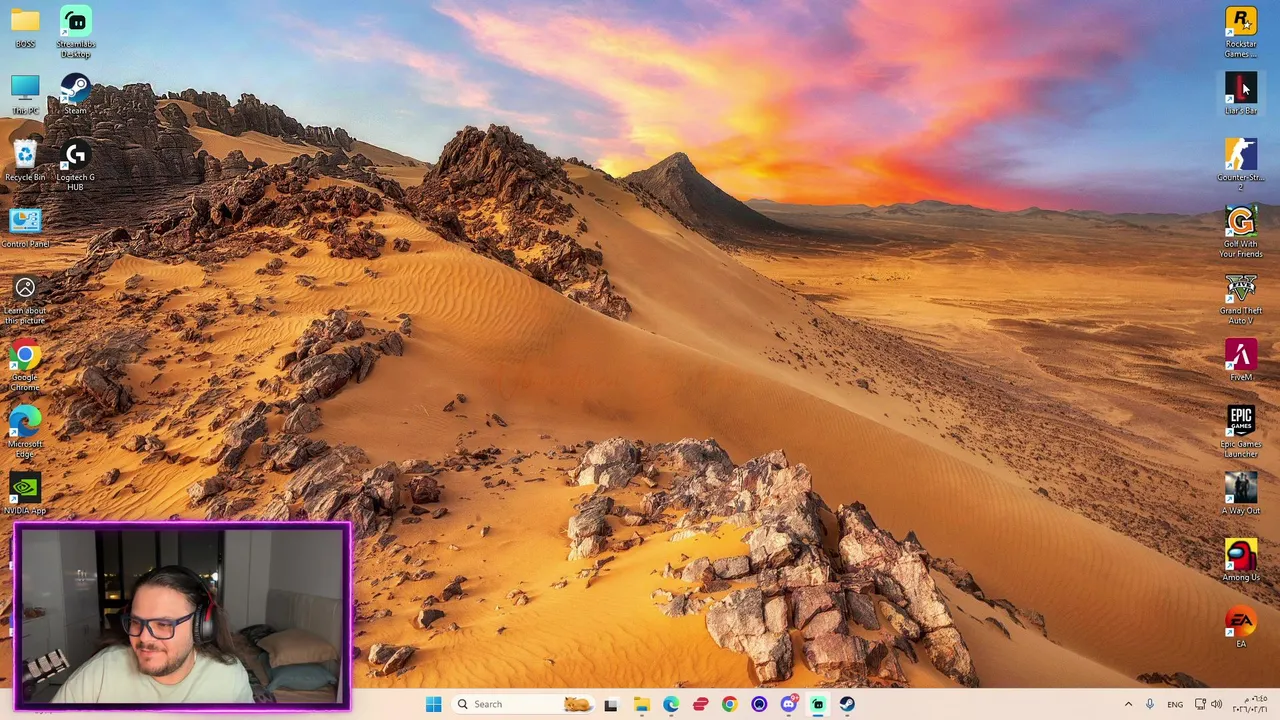1280x720 pixels.
Task: Open the taskbar volume control
Action: click(1217, 704)
